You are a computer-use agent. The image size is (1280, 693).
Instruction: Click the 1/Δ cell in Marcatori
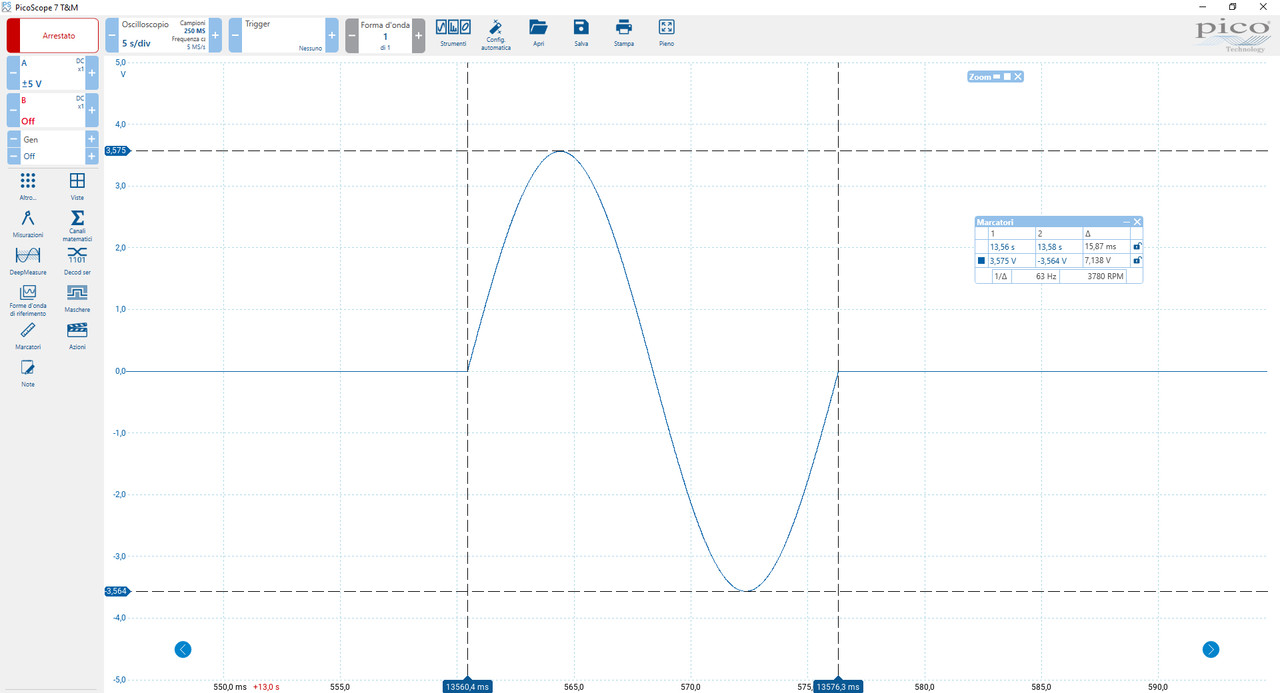[1000, 276]
